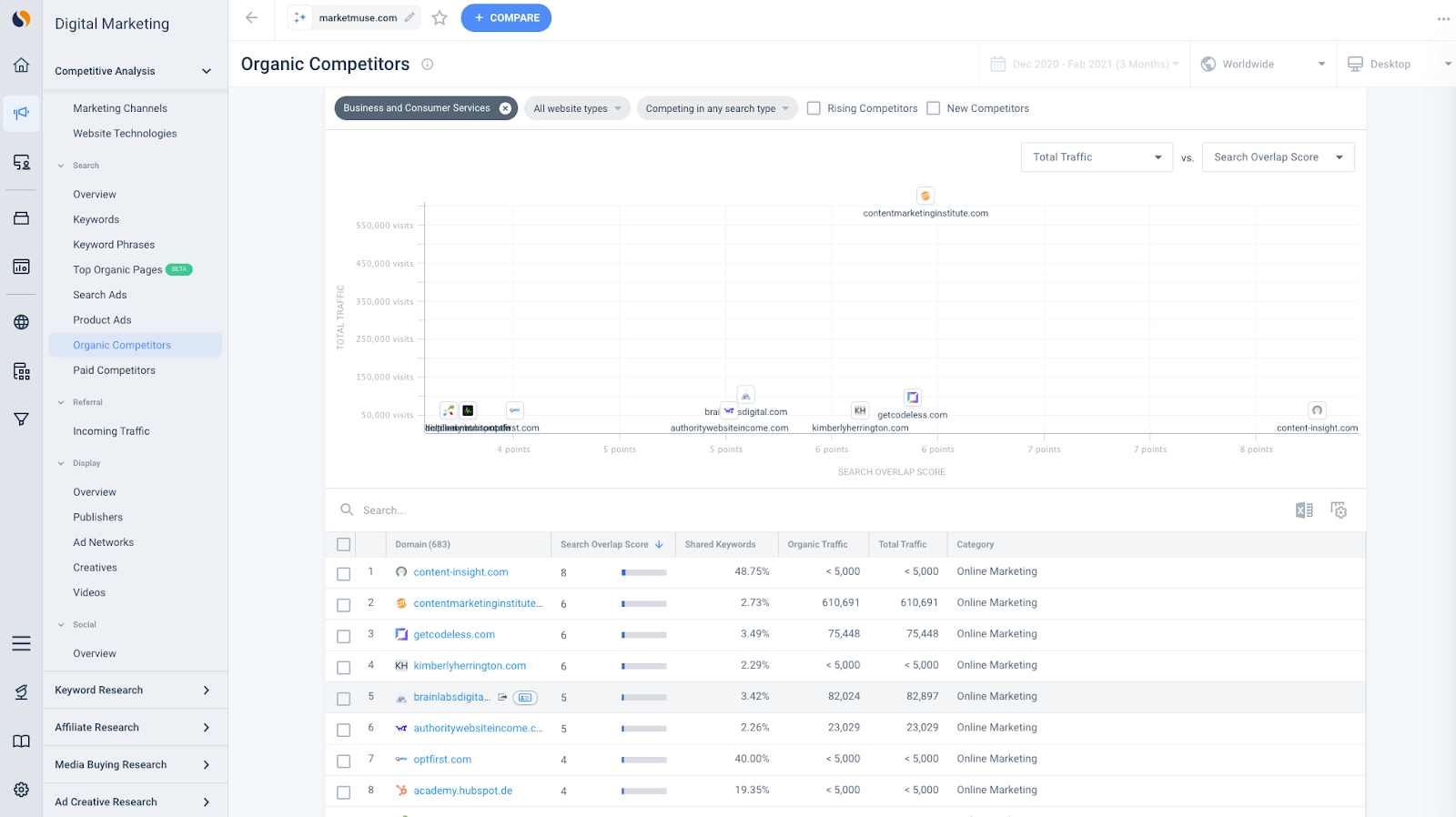The height and width of the screenshot is (817, 1456).
Task: Expand the Affiliate Research section
Action: [x=135, y=727]
